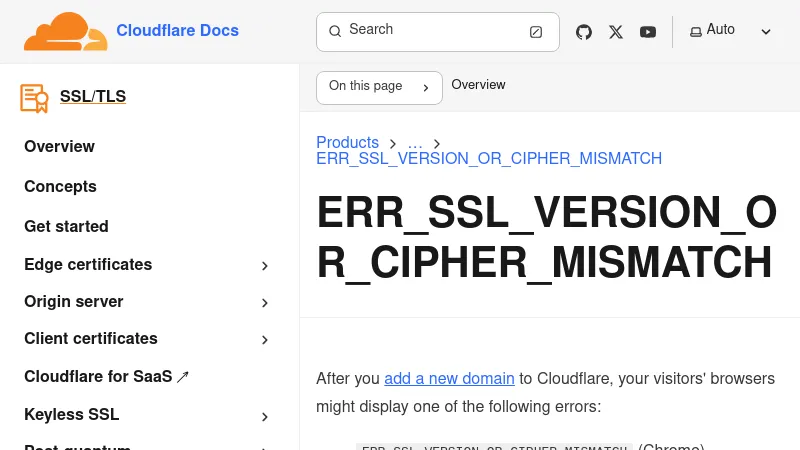
Task: Click the Products breadcrumb link
Action: pos(347,143)
